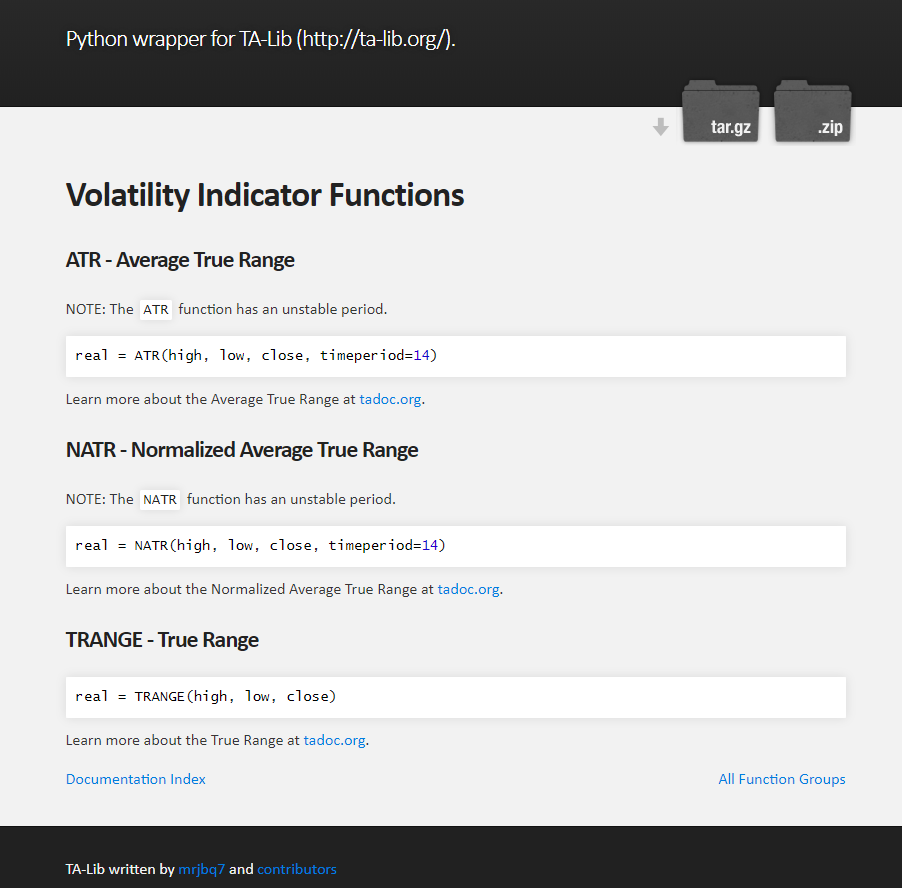Click the ATR - Average True Range heading
This screenshot has width=902, height=888.
(180, 260)
